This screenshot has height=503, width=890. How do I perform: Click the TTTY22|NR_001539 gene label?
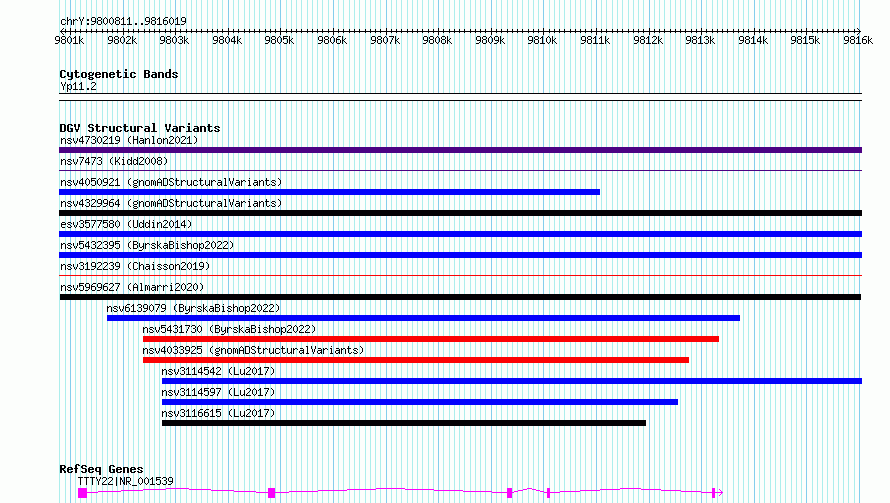(x=125, y=481)
